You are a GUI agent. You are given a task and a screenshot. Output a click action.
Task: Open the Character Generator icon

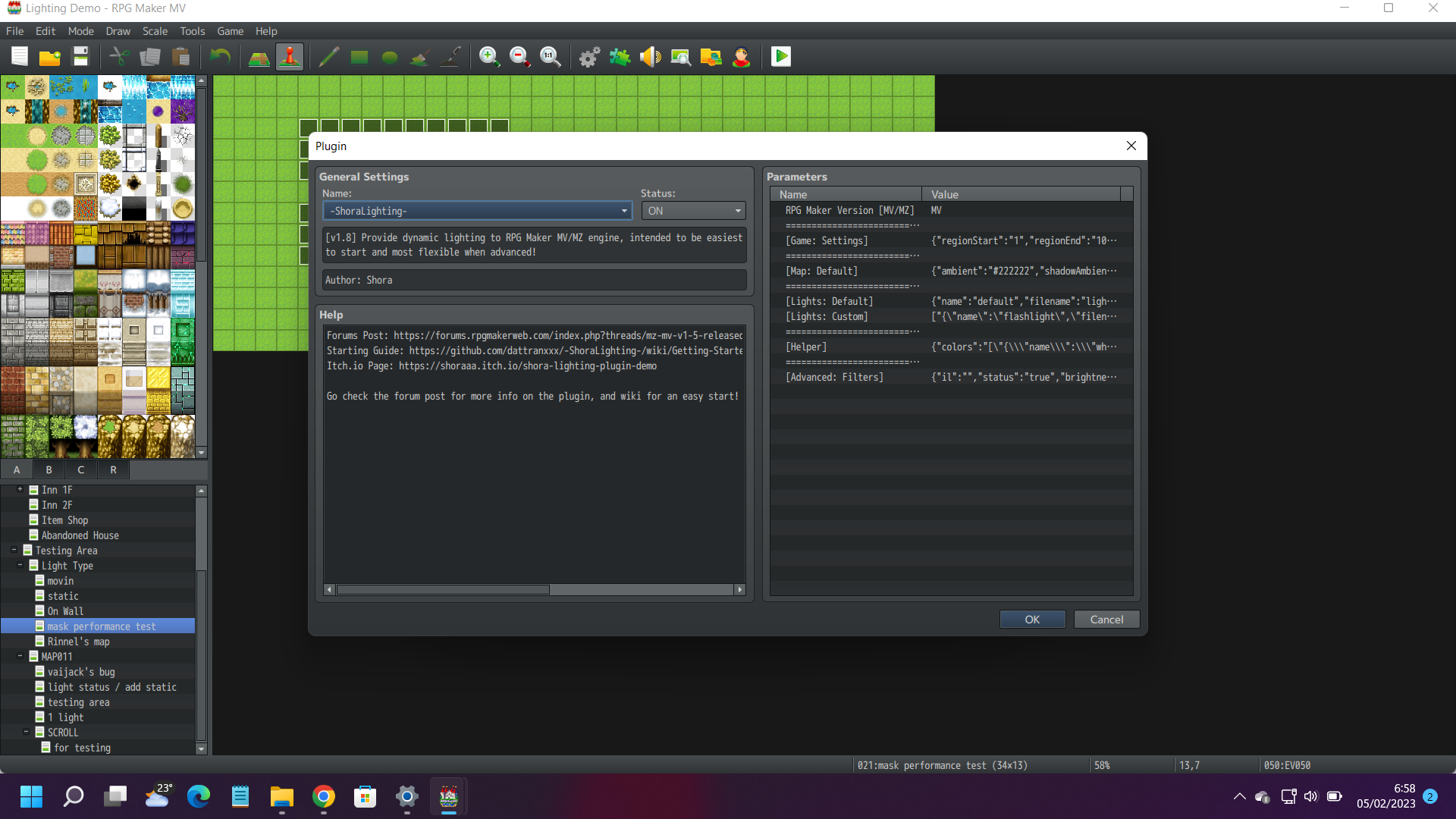742,57
